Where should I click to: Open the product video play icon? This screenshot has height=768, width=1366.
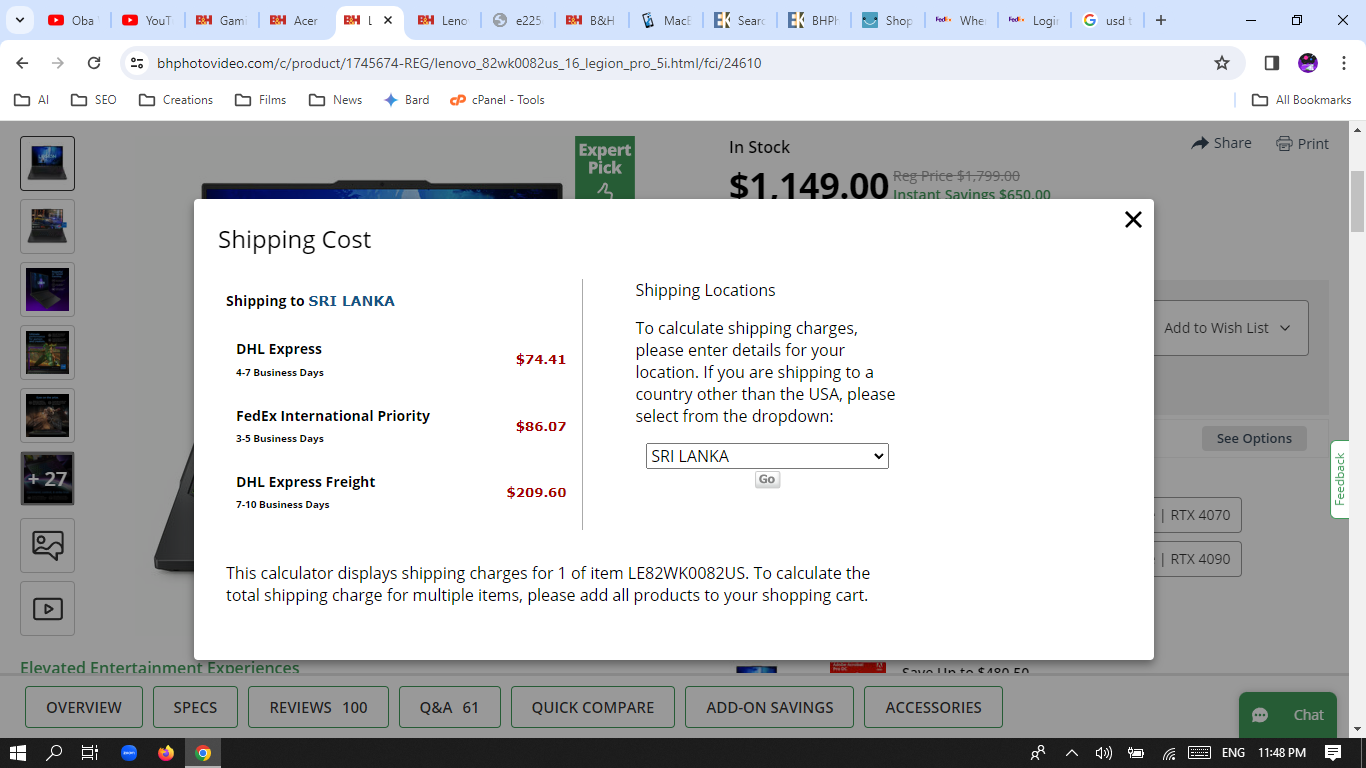click(48, 608)
